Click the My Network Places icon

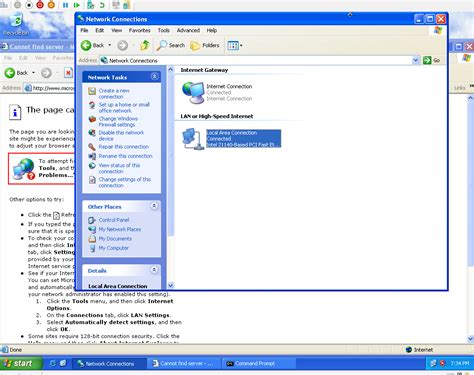(92, 229)
